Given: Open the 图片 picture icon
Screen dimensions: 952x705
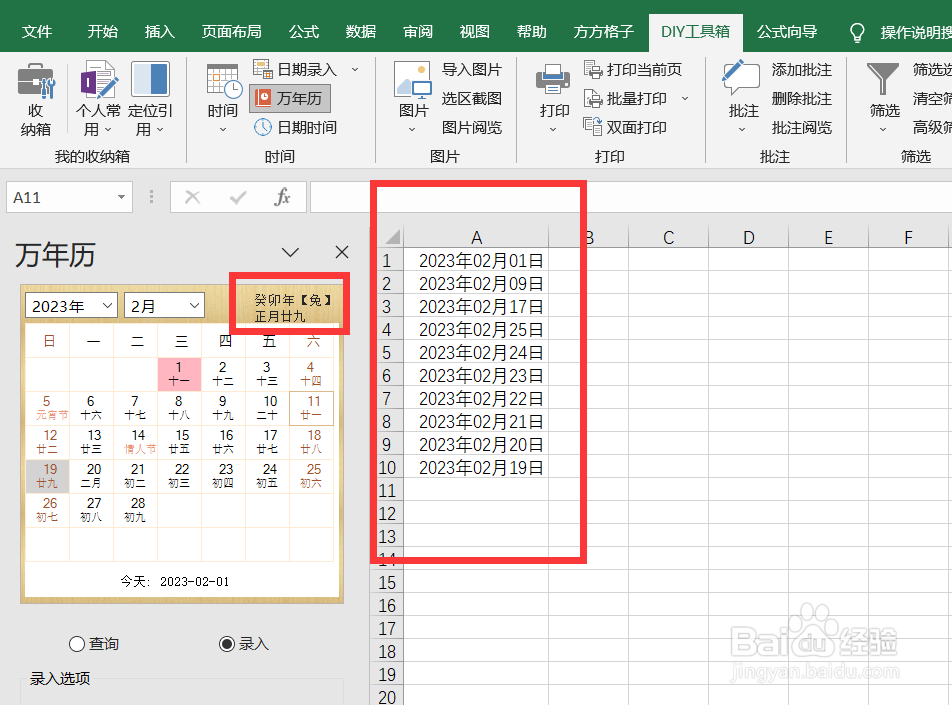Looking at the screenshot, I should tap(413, 80).
